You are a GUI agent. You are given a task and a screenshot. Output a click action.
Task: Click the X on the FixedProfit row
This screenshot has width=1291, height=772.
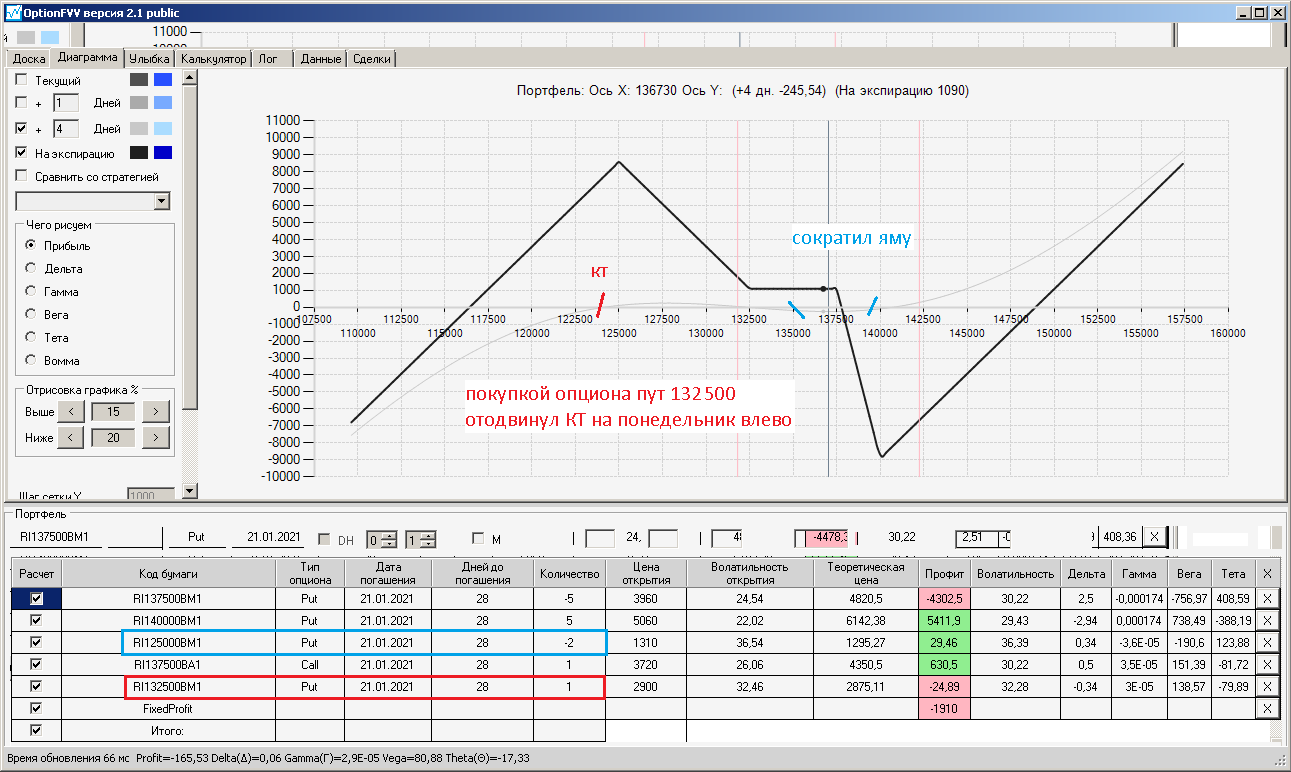[x=1267, y=708]
